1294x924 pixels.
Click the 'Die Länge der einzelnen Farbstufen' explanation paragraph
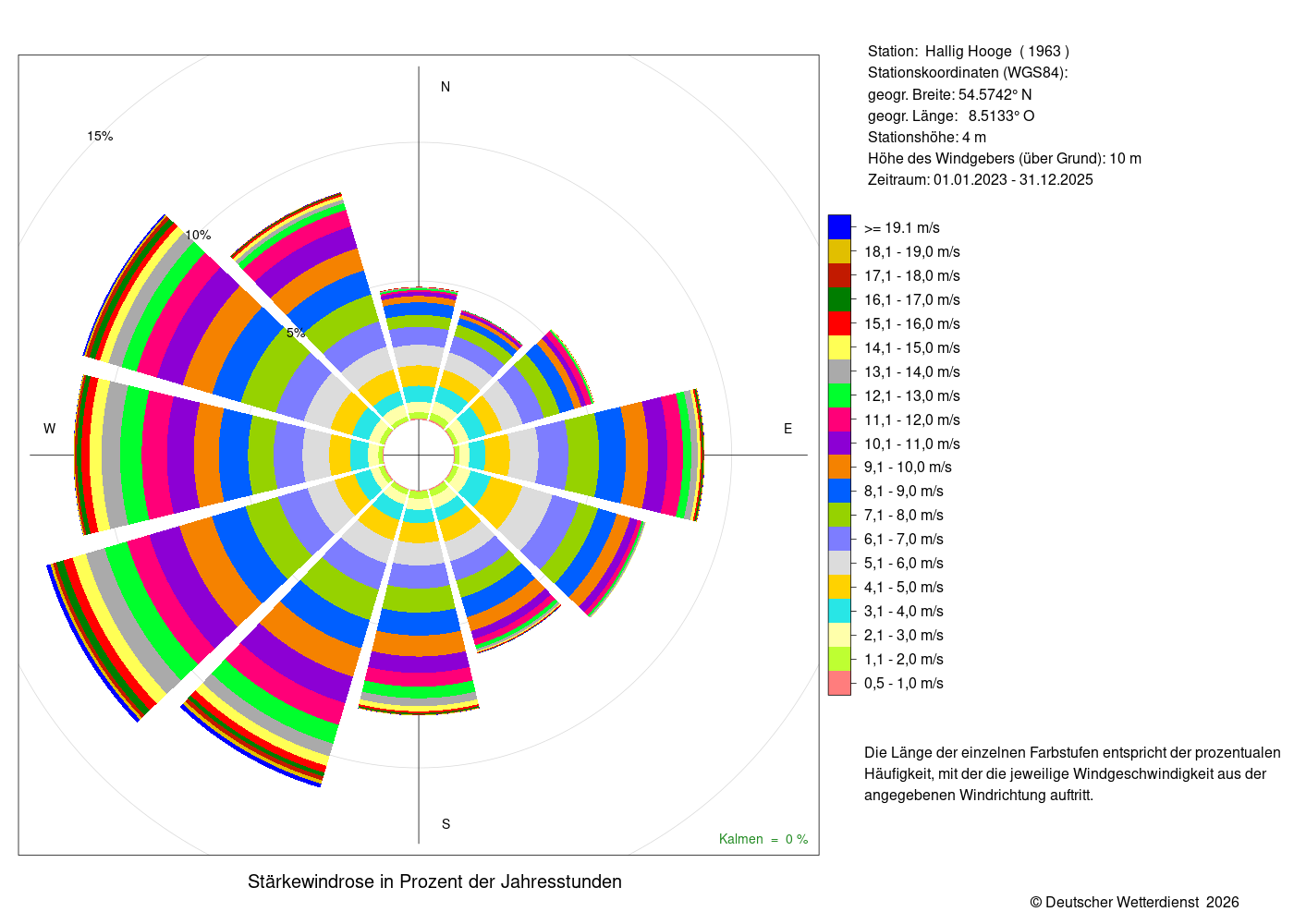(x=1072, y=774)
